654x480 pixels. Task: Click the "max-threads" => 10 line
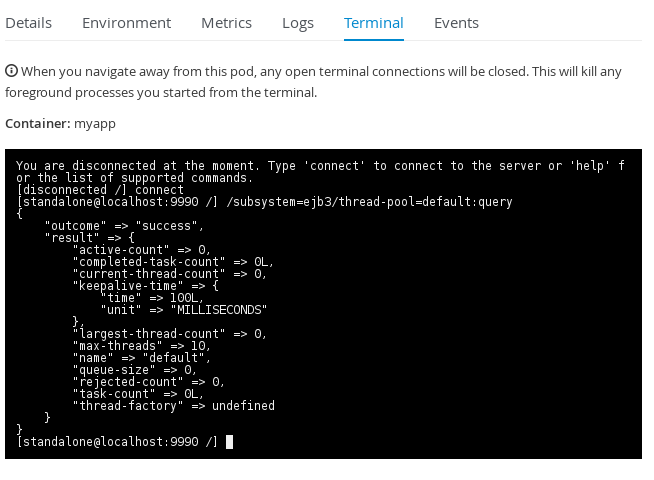[x=141, y=346]
